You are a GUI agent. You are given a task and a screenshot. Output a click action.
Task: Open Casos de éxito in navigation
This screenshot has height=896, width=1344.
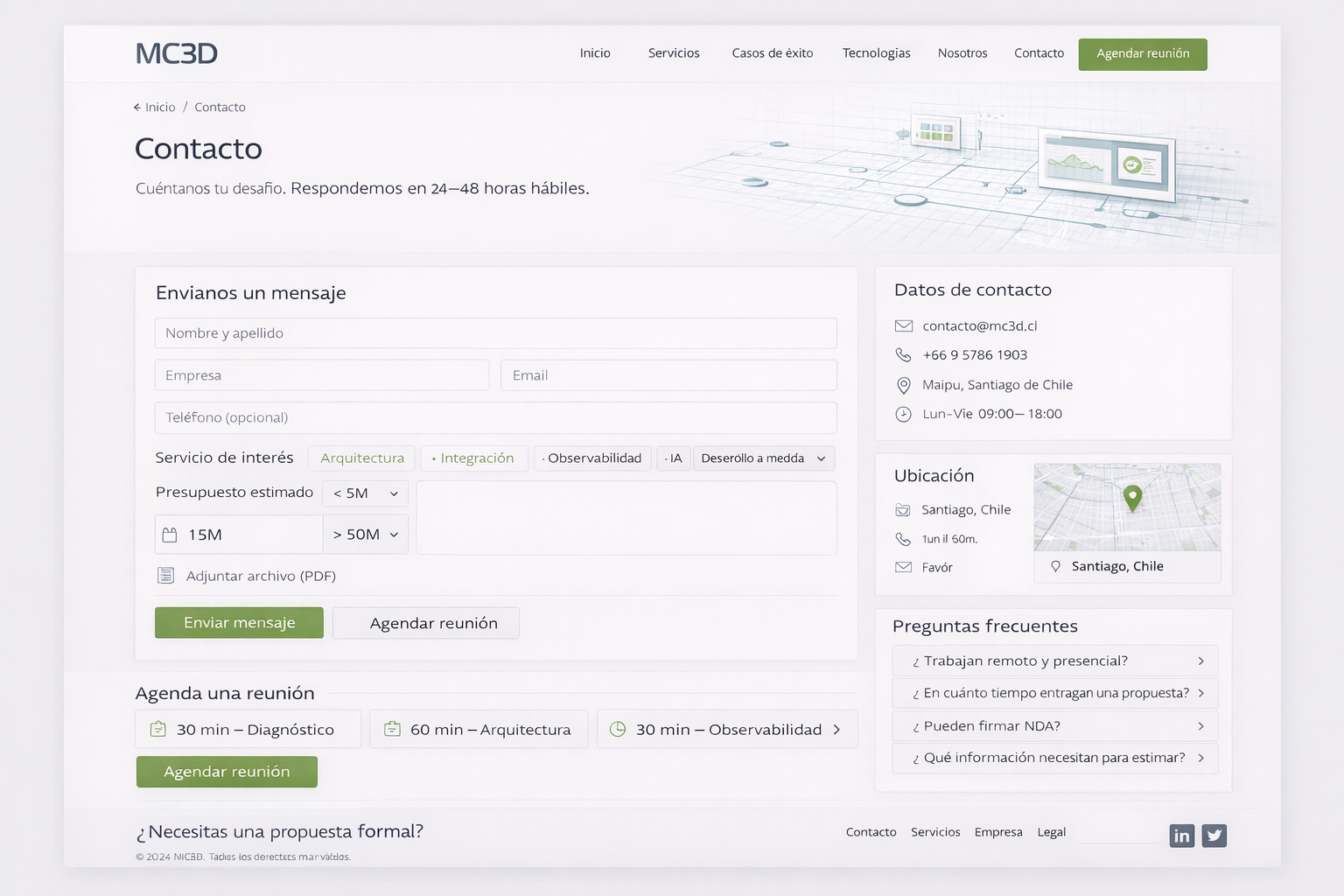pos(772,53)
